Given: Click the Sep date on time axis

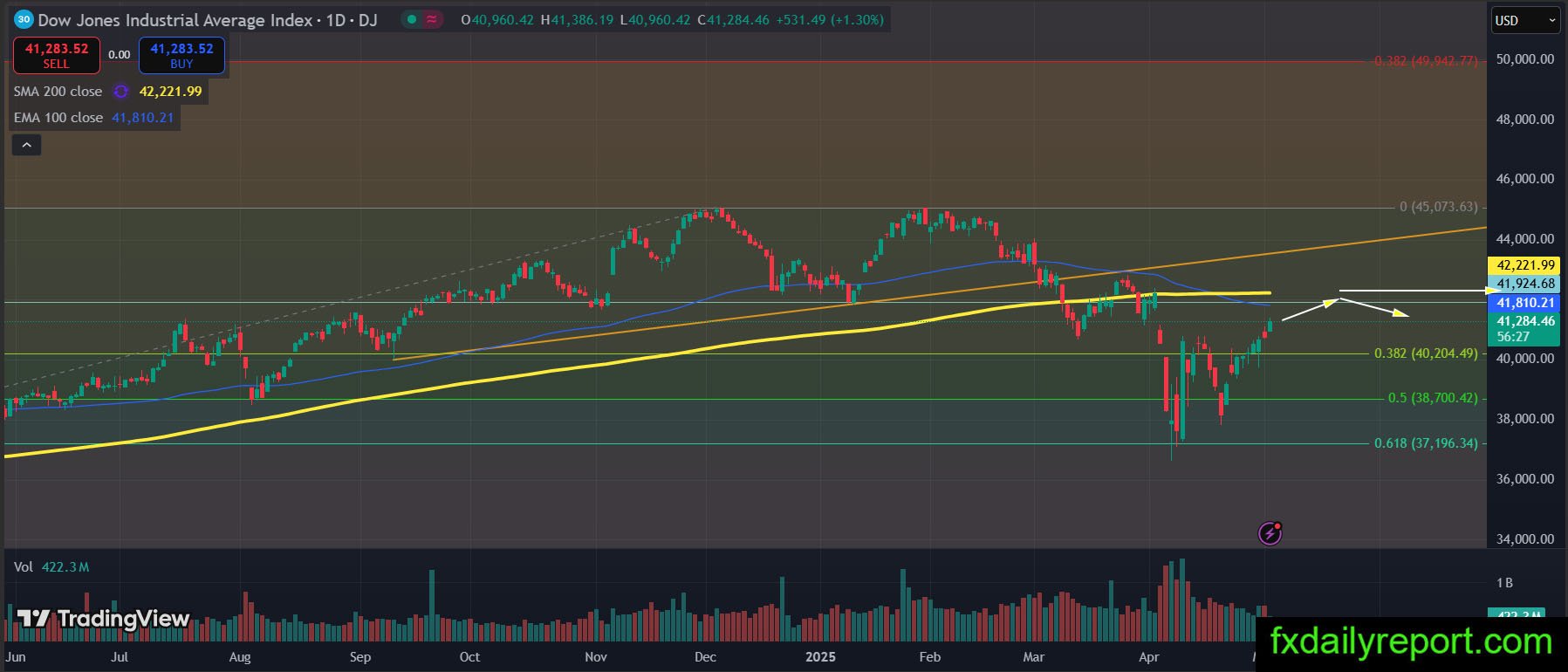Looking at the screenshot, I should coord(359,657).
